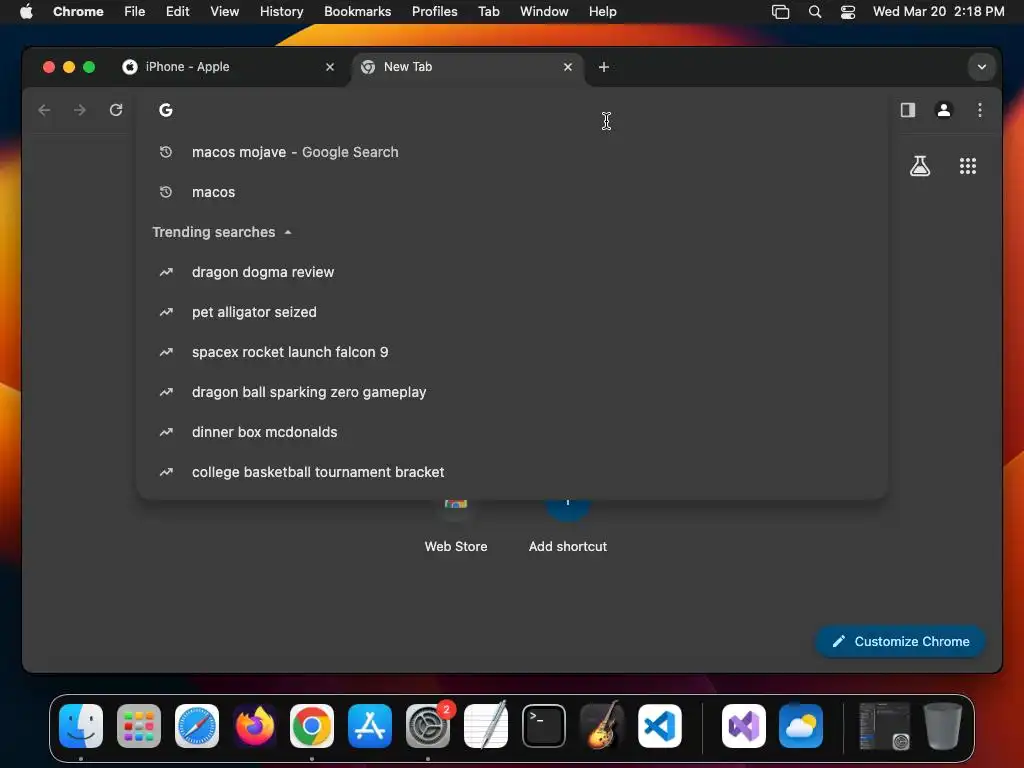The height and width of the screenshot is (768, 1024).
Task: Open a new tab with the plus button
Action: 603,67
